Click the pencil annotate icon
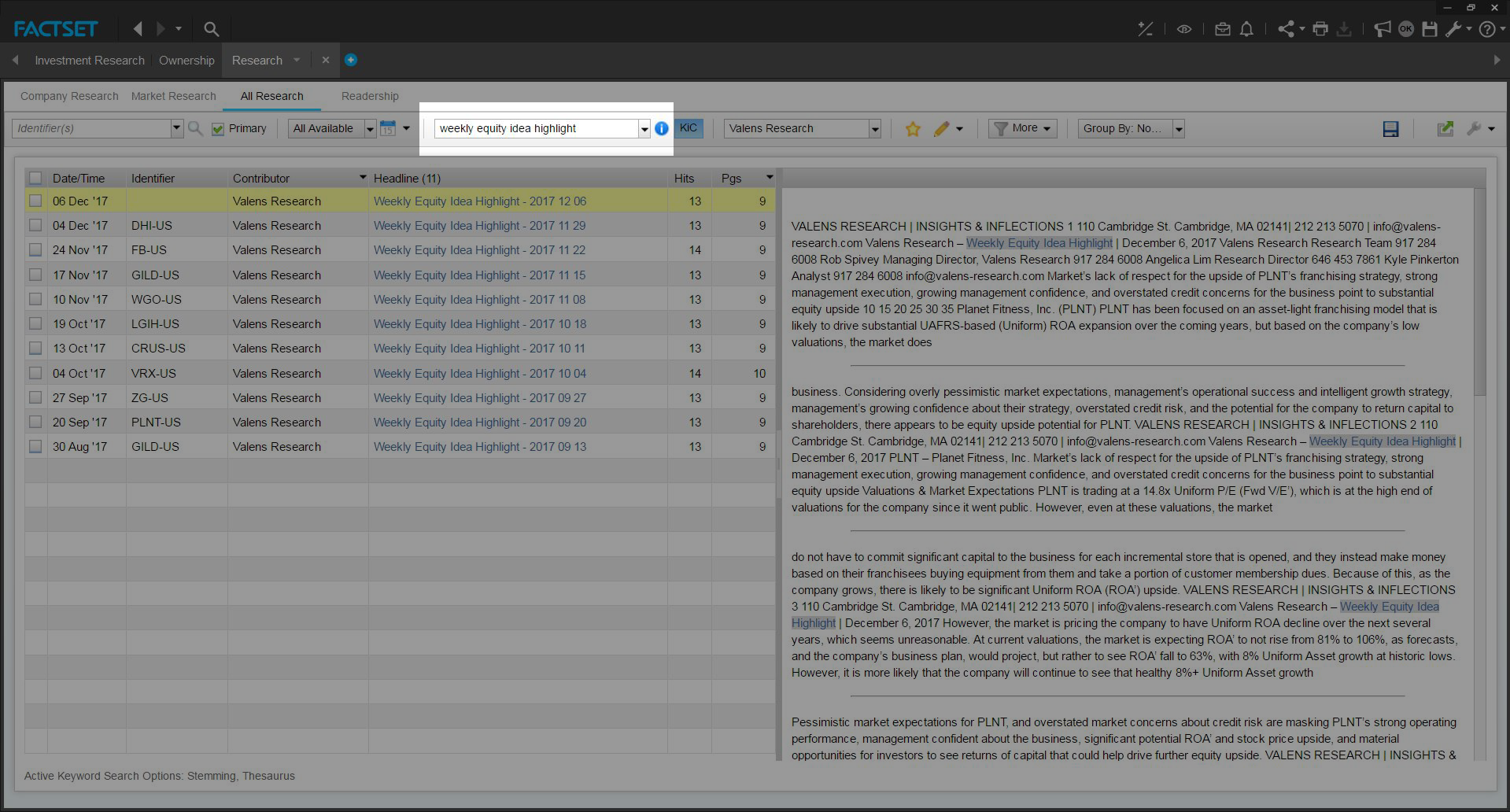Screen dimensions: 1510x812 [x=941, y=128]
